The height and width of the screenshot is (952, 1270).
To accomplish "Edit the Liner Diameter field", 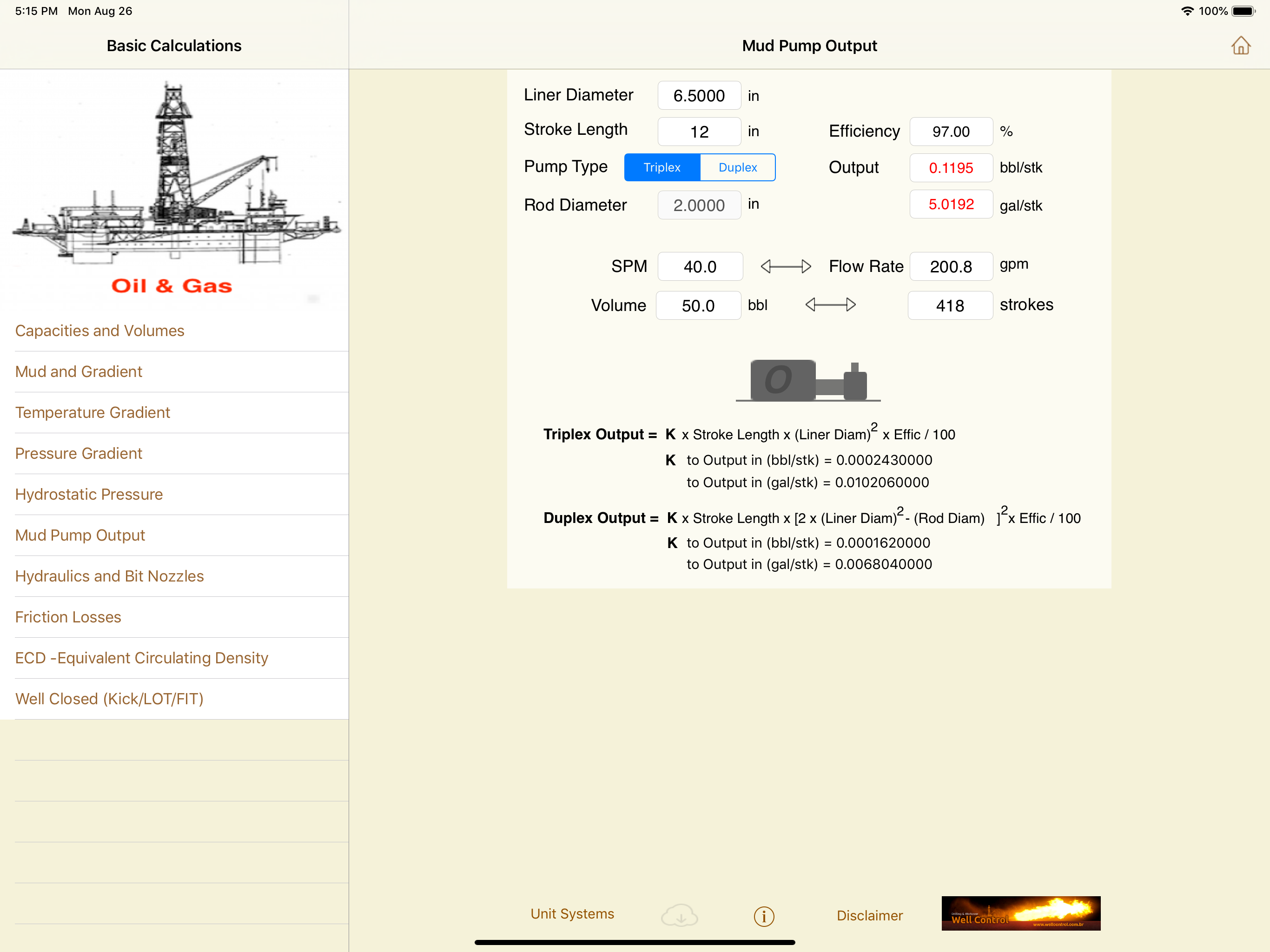I will [699, 95].
